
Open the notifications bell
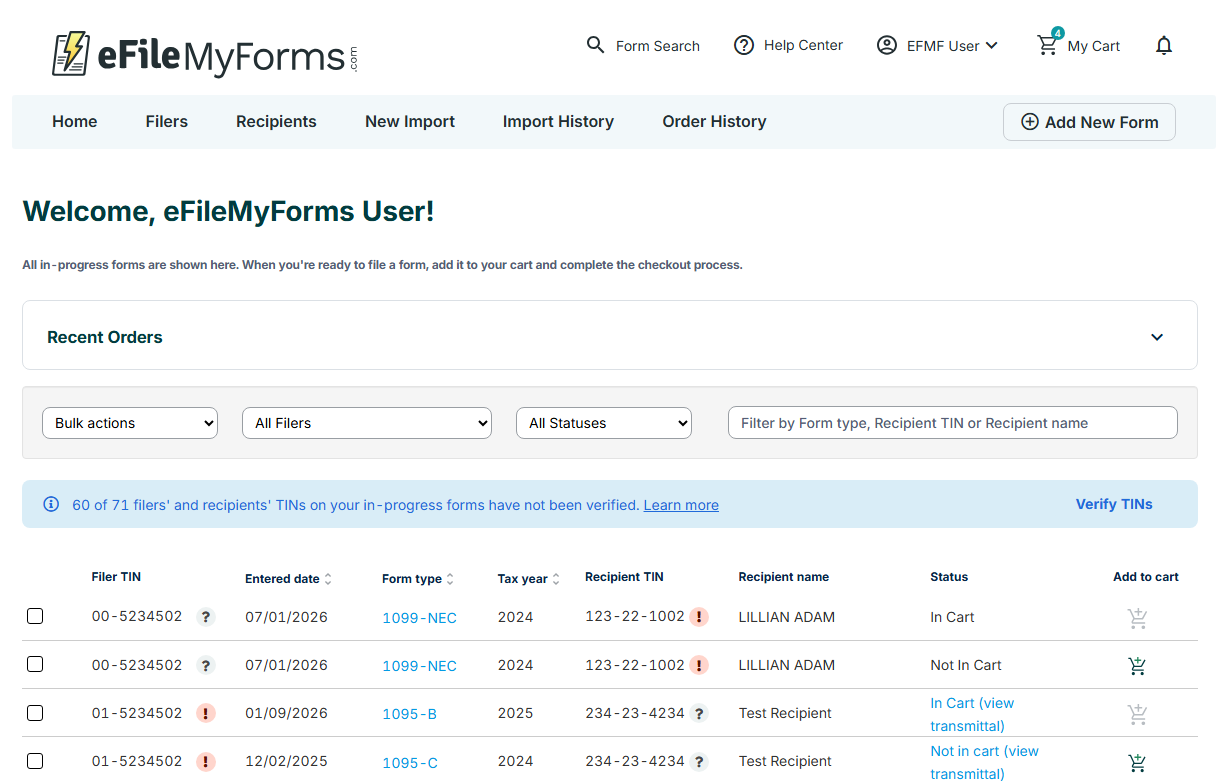pos(1164,45)
